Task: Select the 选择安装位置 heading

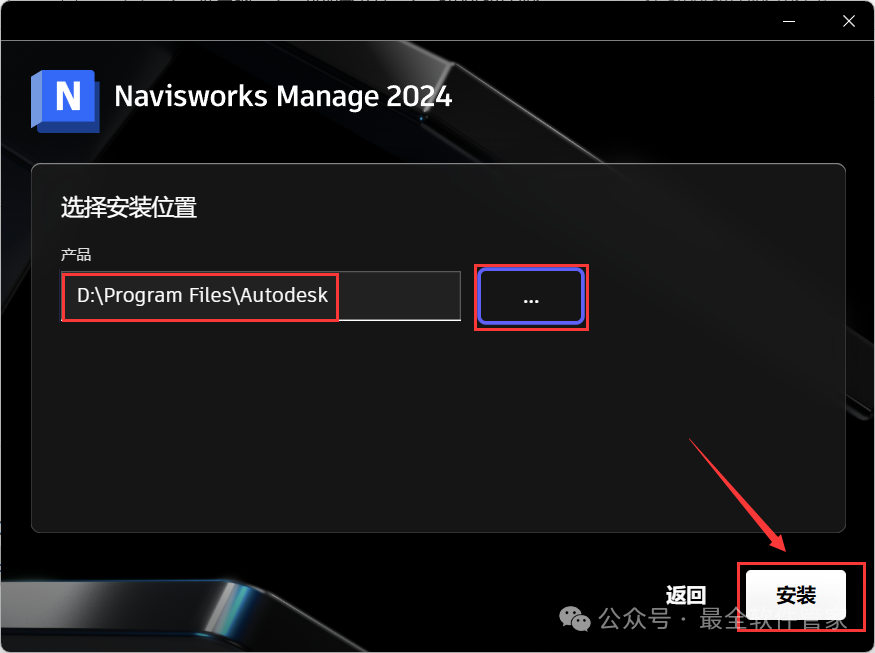Action: (x=129, y=208)
